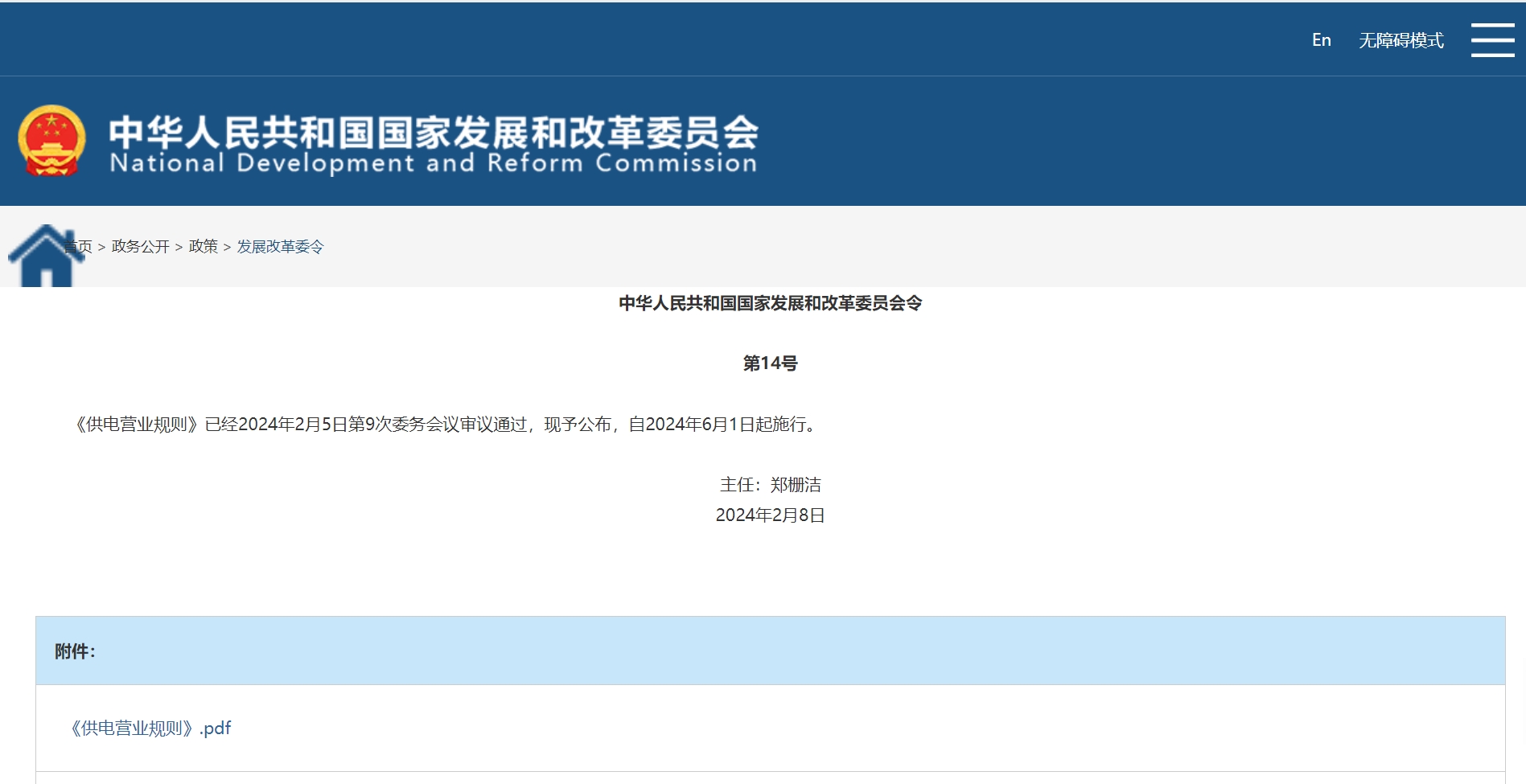The image size is (1526, 784).
Task: Click the order number 第14号
Action: coord(770,363)
